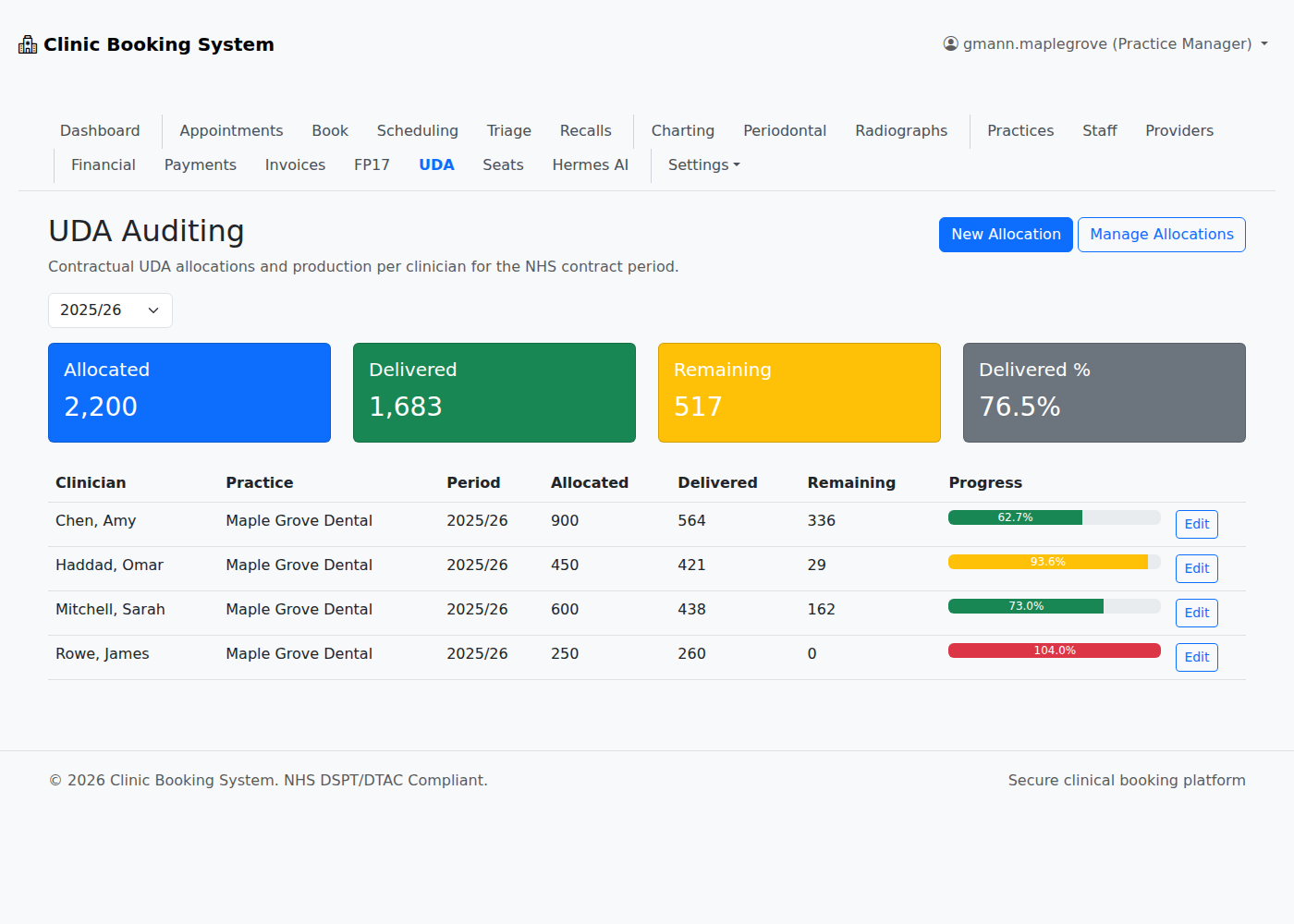Screen dimensions: 1294x924
Task: Open the Practices page
Action: tap(1020, 130)
